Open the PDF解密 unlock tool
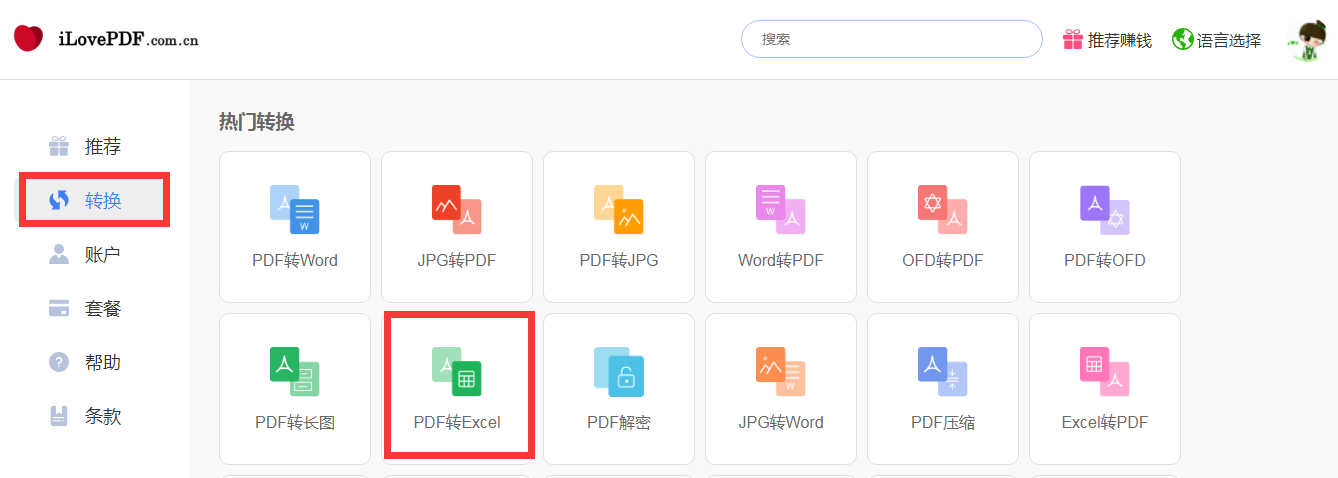The height and width of the screenshot is (478, 1338). tap(619, 388)
